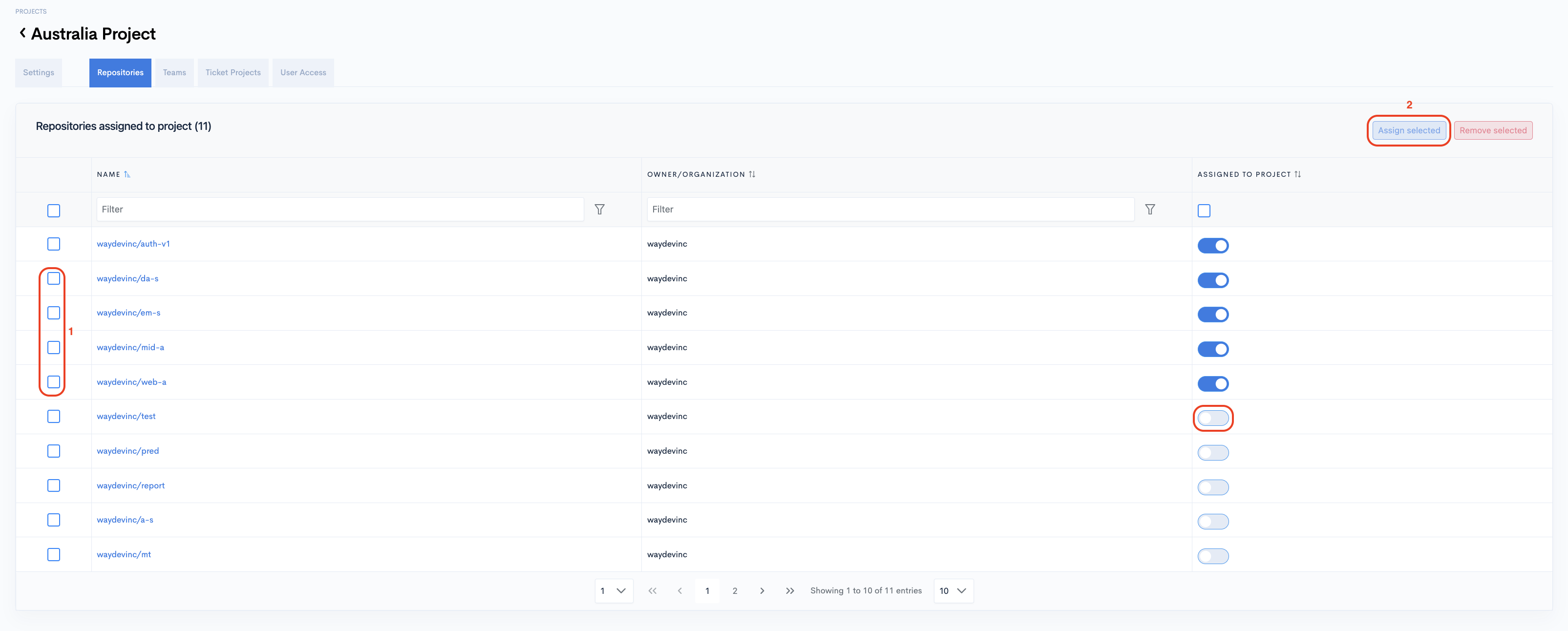Go to previous page chevron
1568x631 pixels.
(680, 591)
